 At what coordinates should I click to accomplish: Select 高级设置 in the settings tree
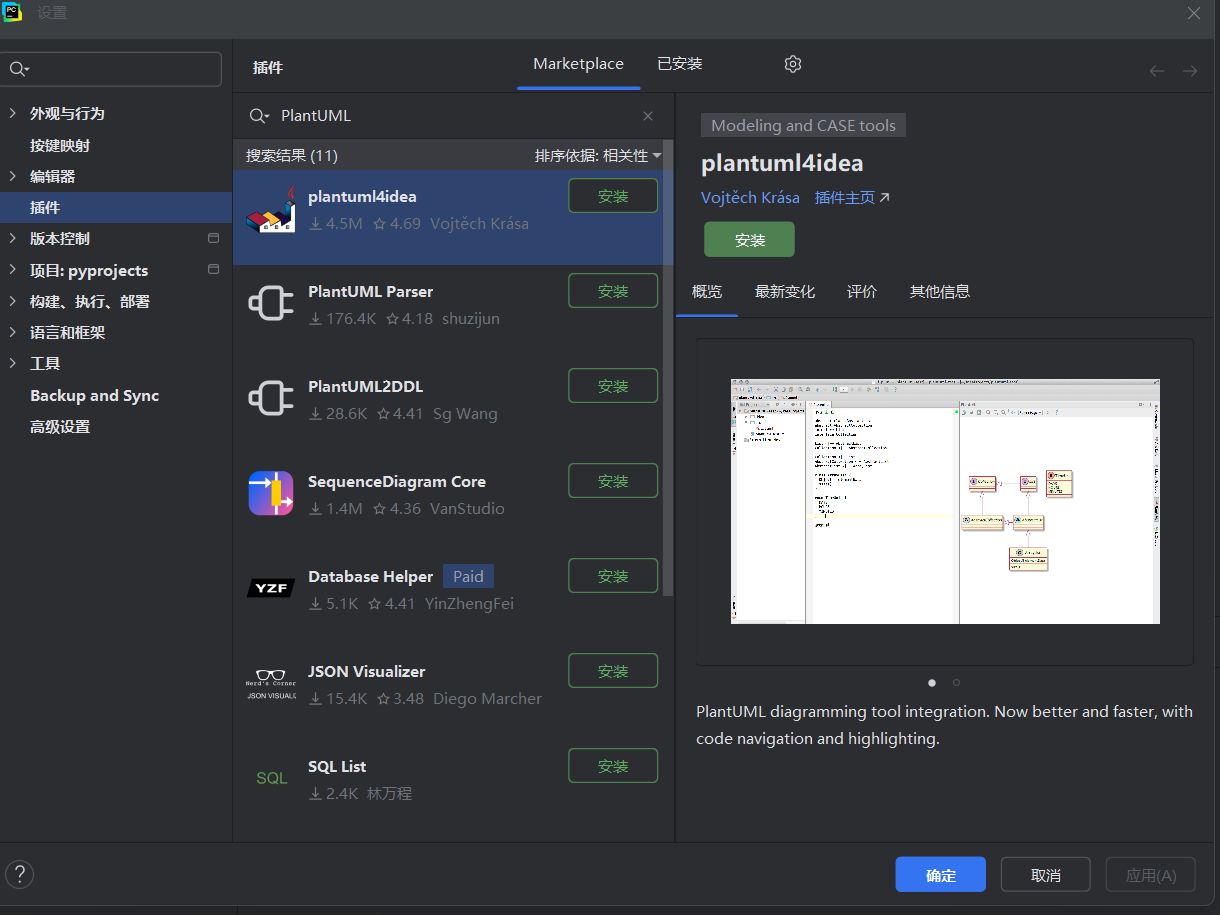coord(60,426)
